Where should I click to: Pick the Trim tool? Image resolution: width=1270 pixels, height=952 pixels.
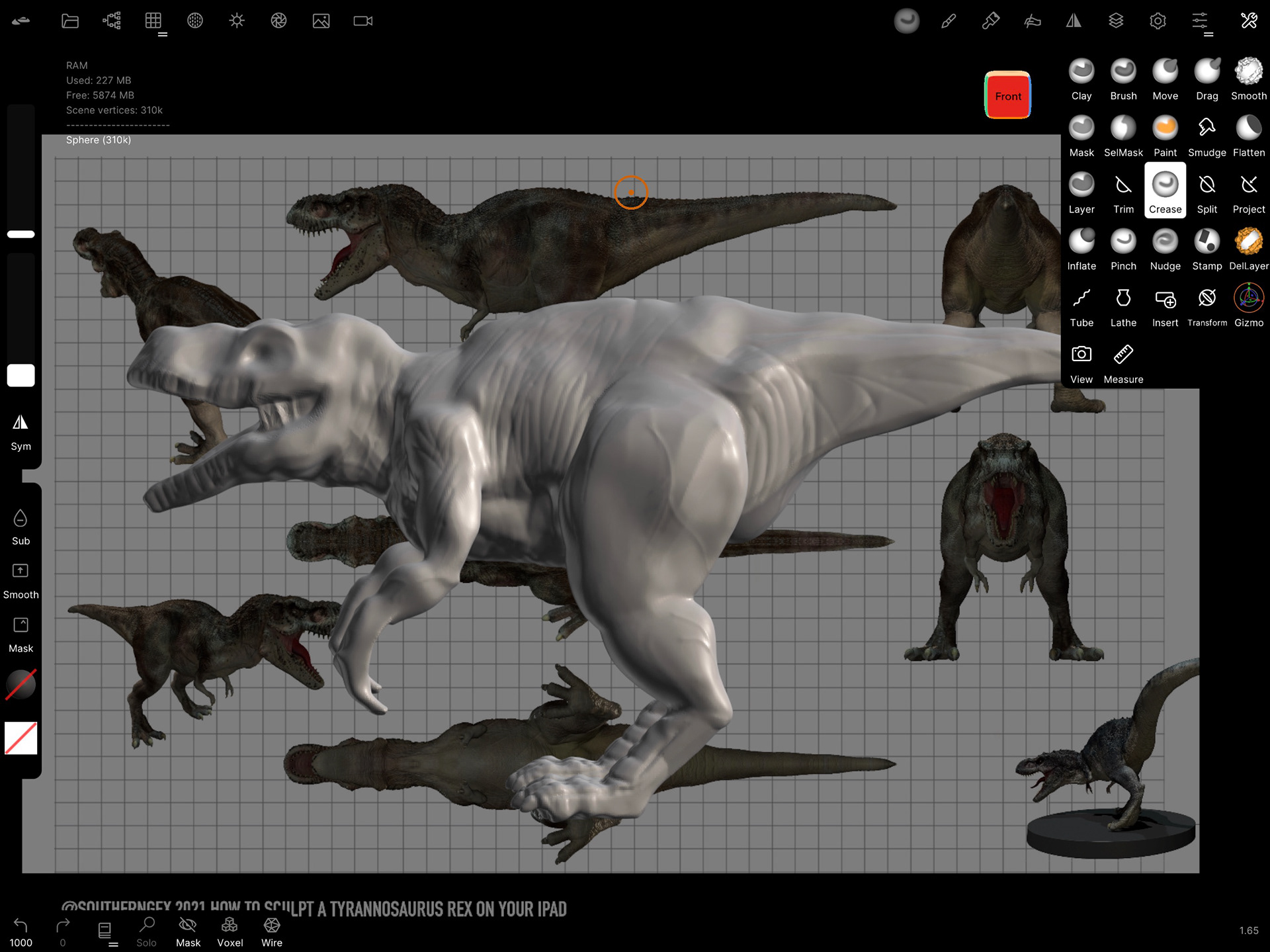pos(1123,193)
